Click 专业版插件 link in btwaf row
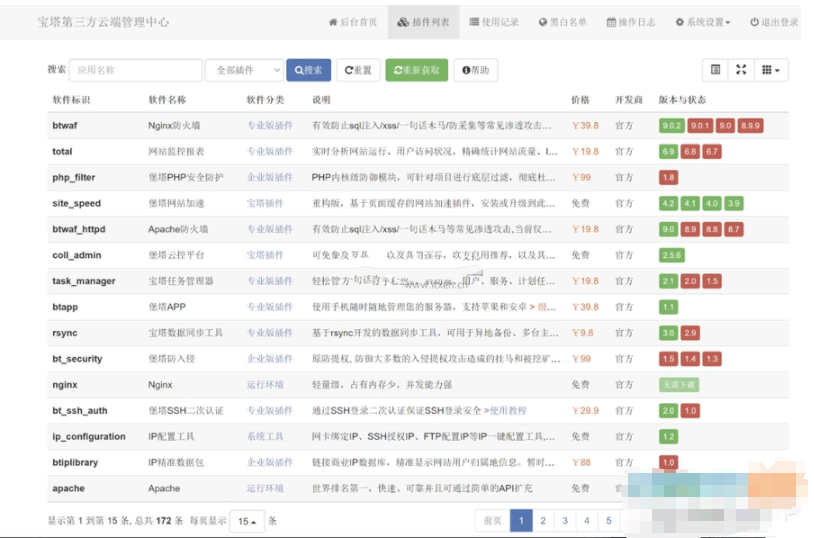Viewport: 814px width, 538px height. 270,126
